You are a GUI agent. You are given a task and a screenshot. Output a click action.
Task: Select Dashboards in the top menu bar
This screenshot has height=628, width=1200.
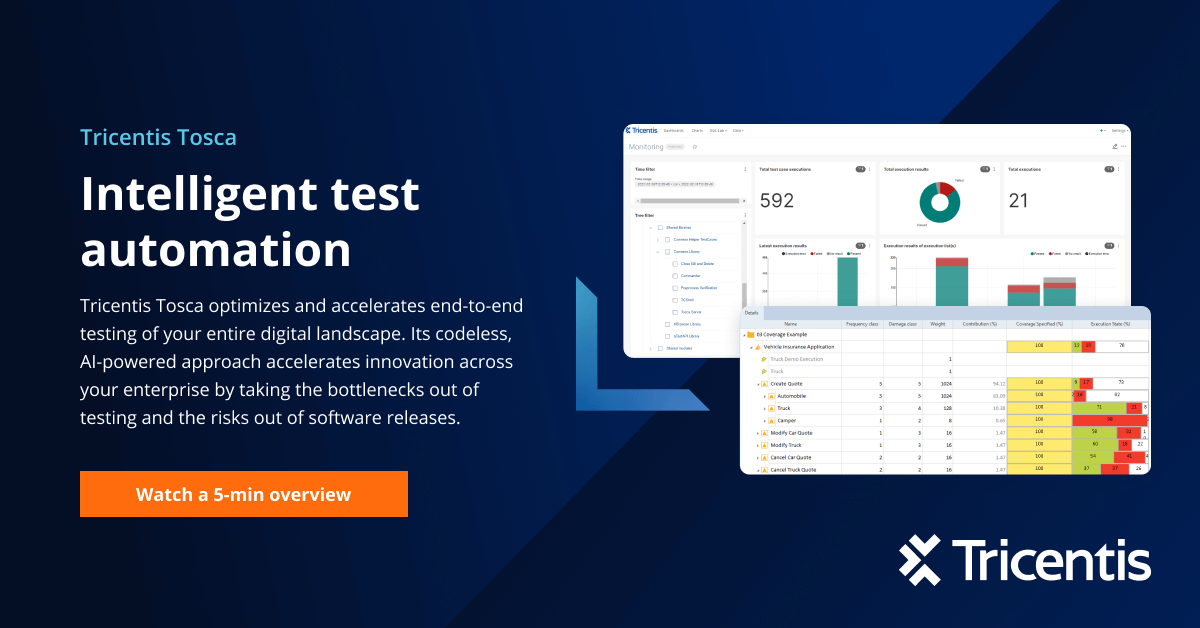point(674,130)
